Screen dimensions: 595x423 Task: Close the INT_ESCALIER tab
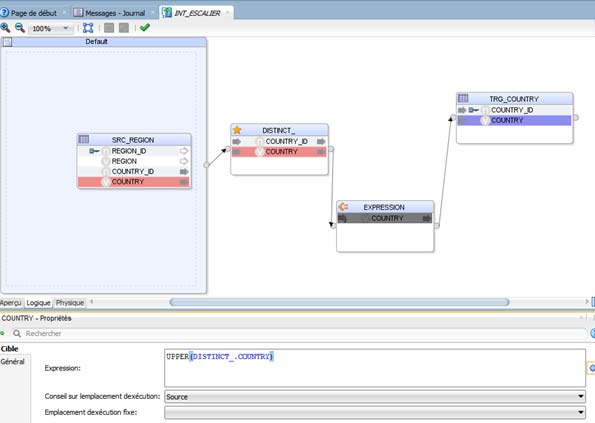click(228, 13)
